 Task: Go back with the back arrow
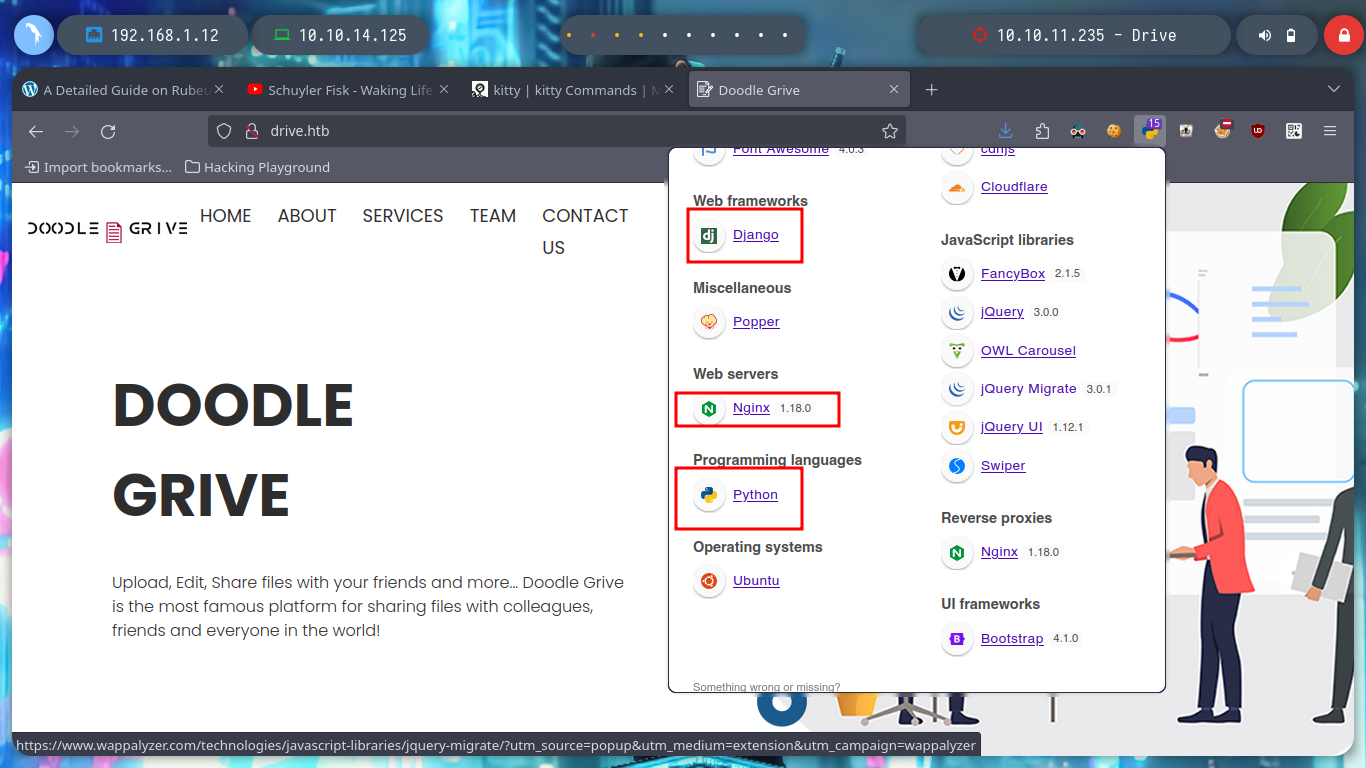pos(36,131)
